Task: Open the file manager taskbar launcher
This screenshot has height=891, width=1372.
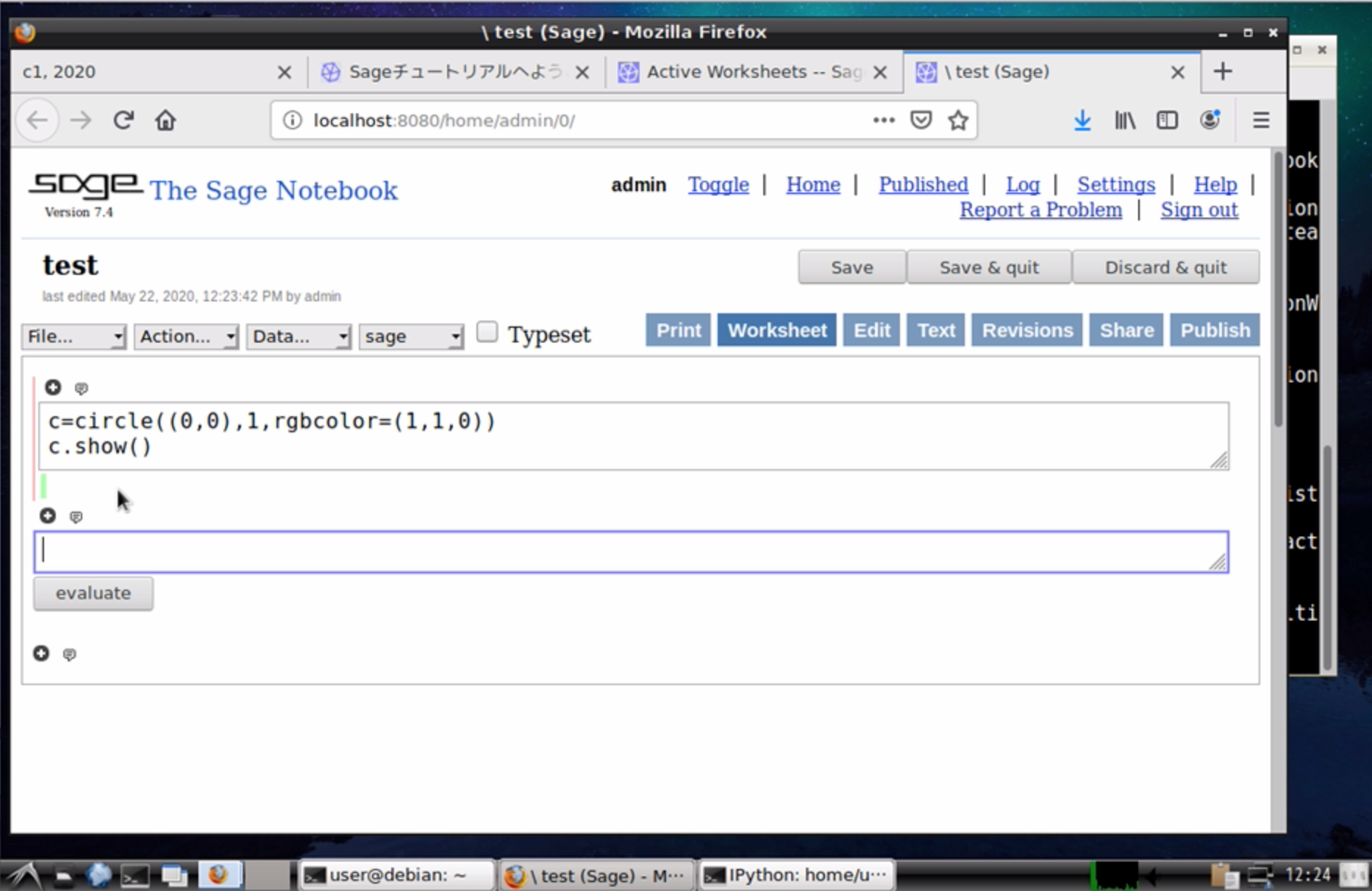Action: [64, 876]
